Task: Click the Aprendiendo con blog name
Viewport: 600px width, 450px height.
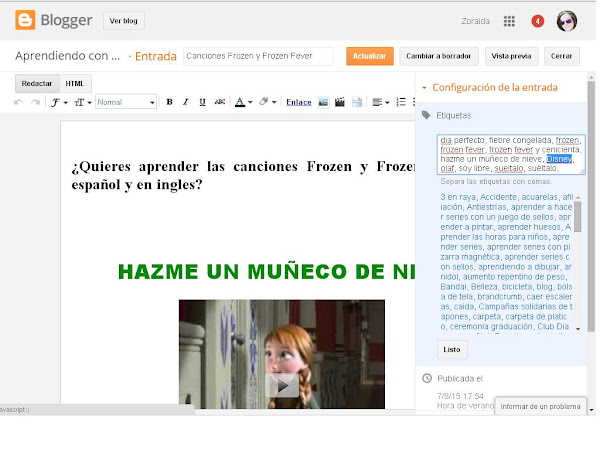Action: (67, 56)
